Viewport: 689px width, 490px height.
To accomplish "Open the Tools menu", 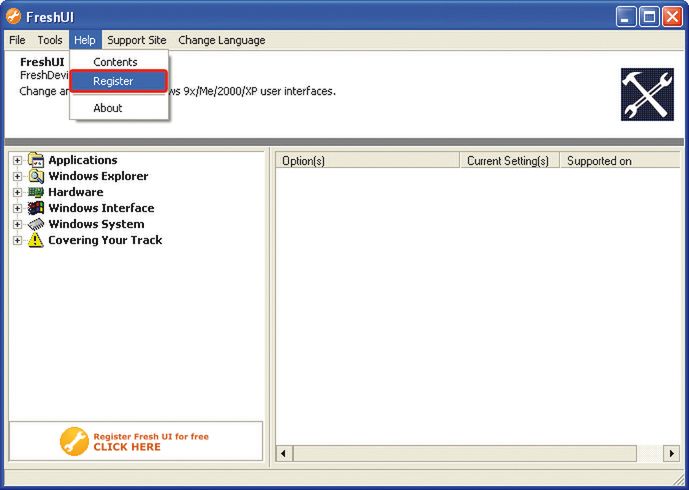I will (50, 40).
